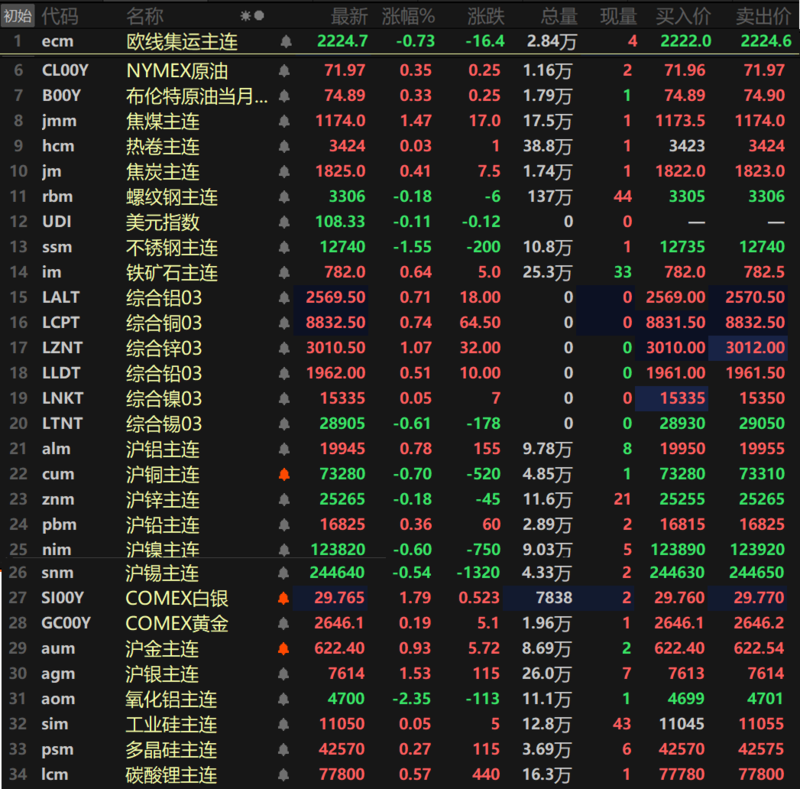
Task: Sort by 买入价 column header
Action: point(683,16)
